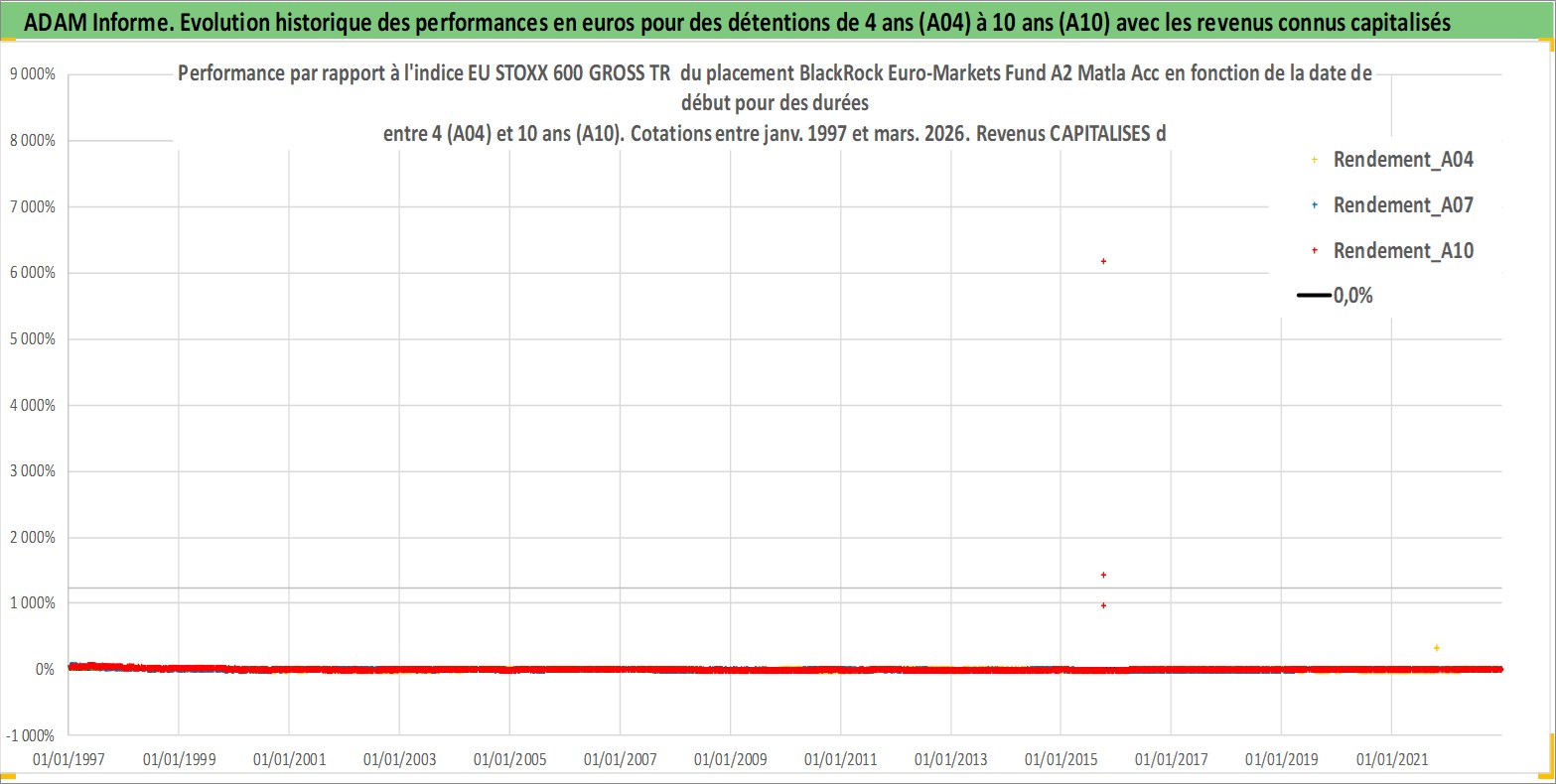The width and height of the screenshot is (1556, 784).
Task: Click the red outlier point just above 1 000%
Action: tap(1103, 575)
